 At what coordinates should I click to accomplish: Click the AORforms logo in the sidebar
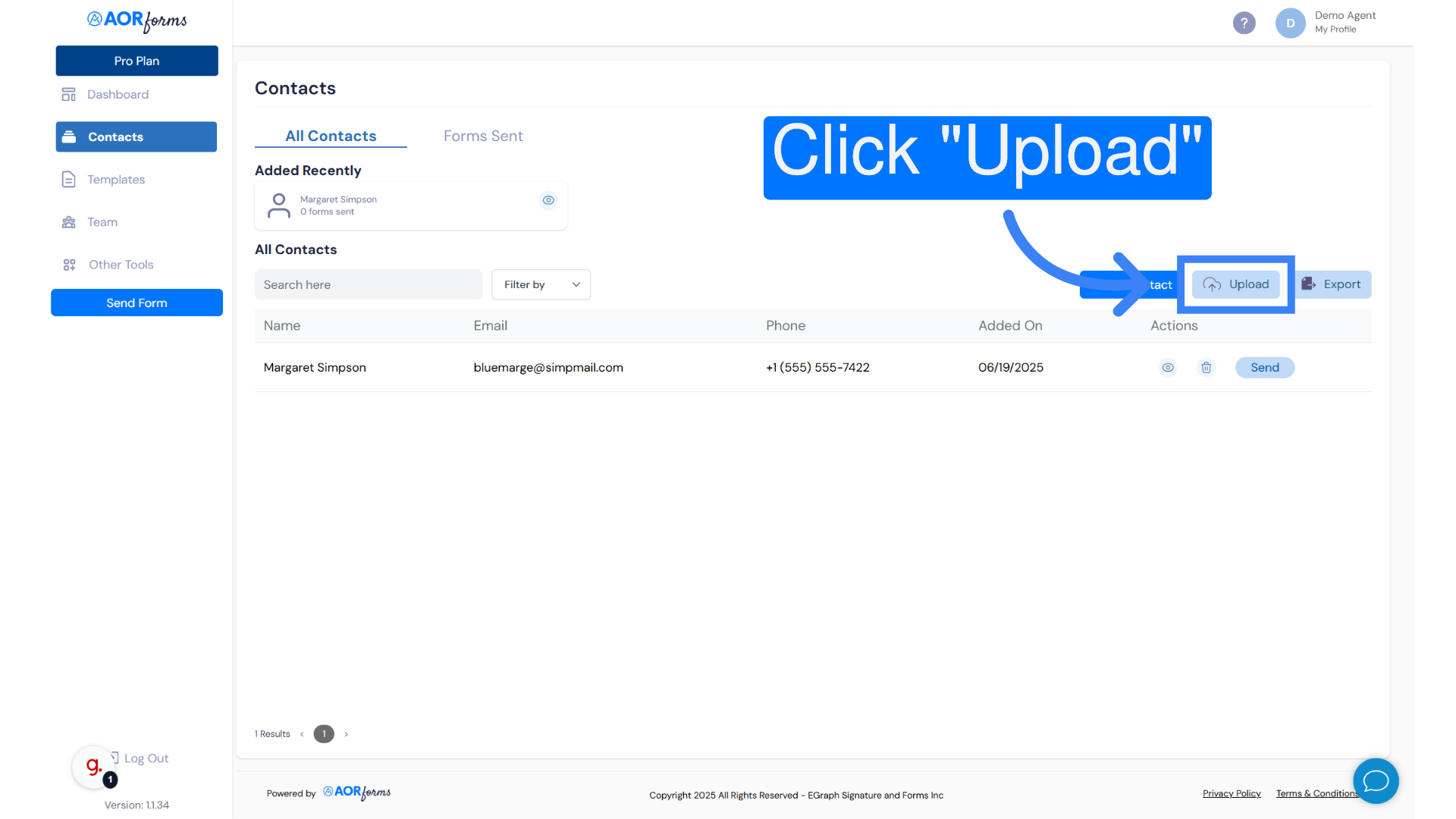point(137,20)
